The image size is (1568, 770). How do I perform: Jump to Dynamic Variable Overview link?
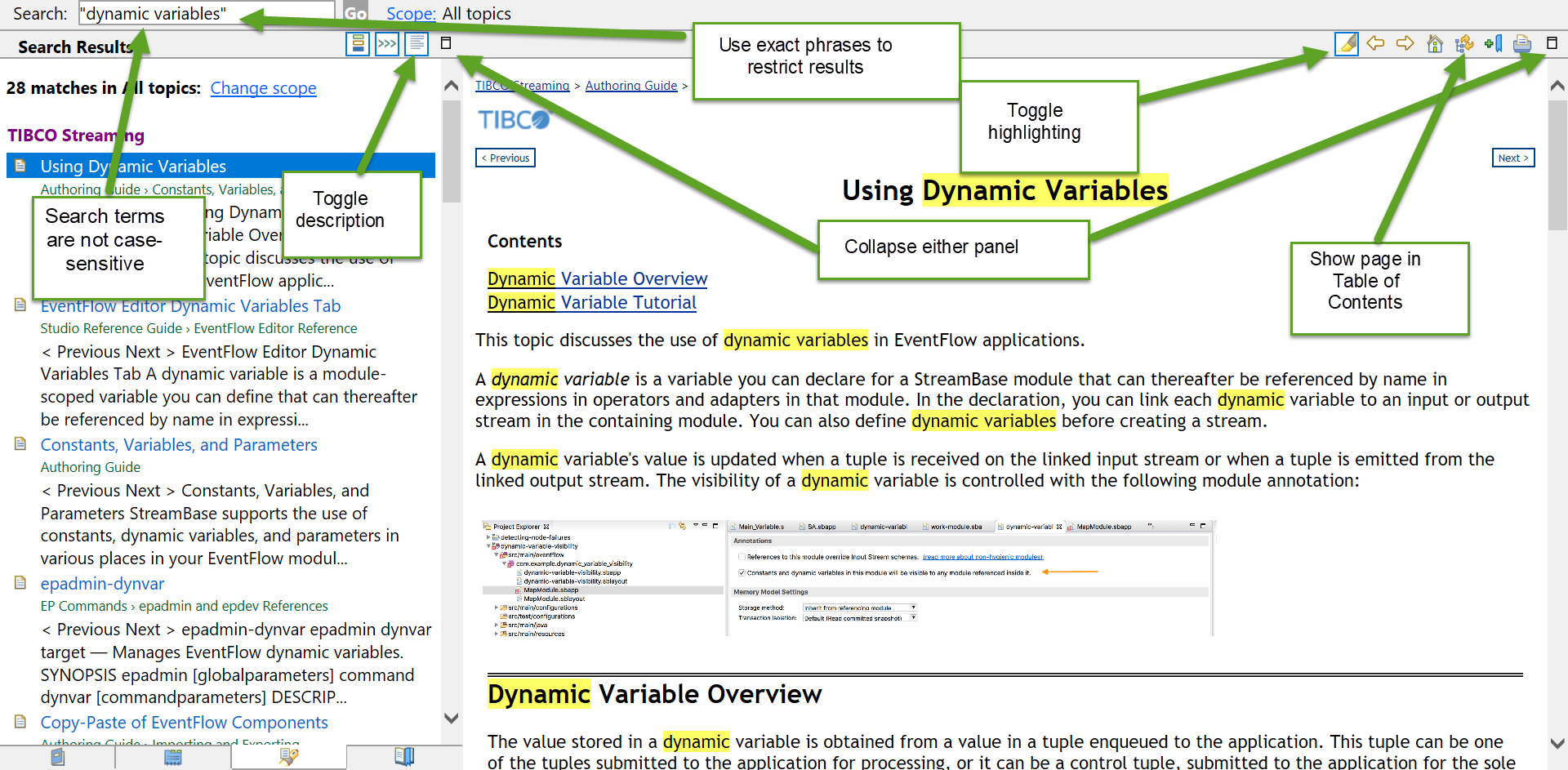coord(597,279)
